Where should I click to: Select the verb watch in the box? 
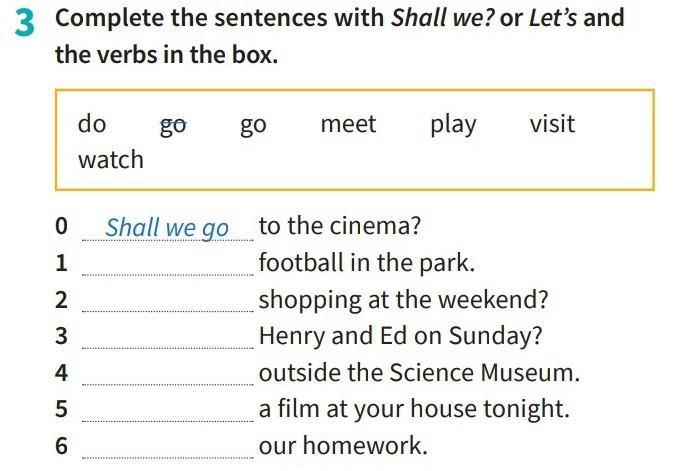click(111, 159)
